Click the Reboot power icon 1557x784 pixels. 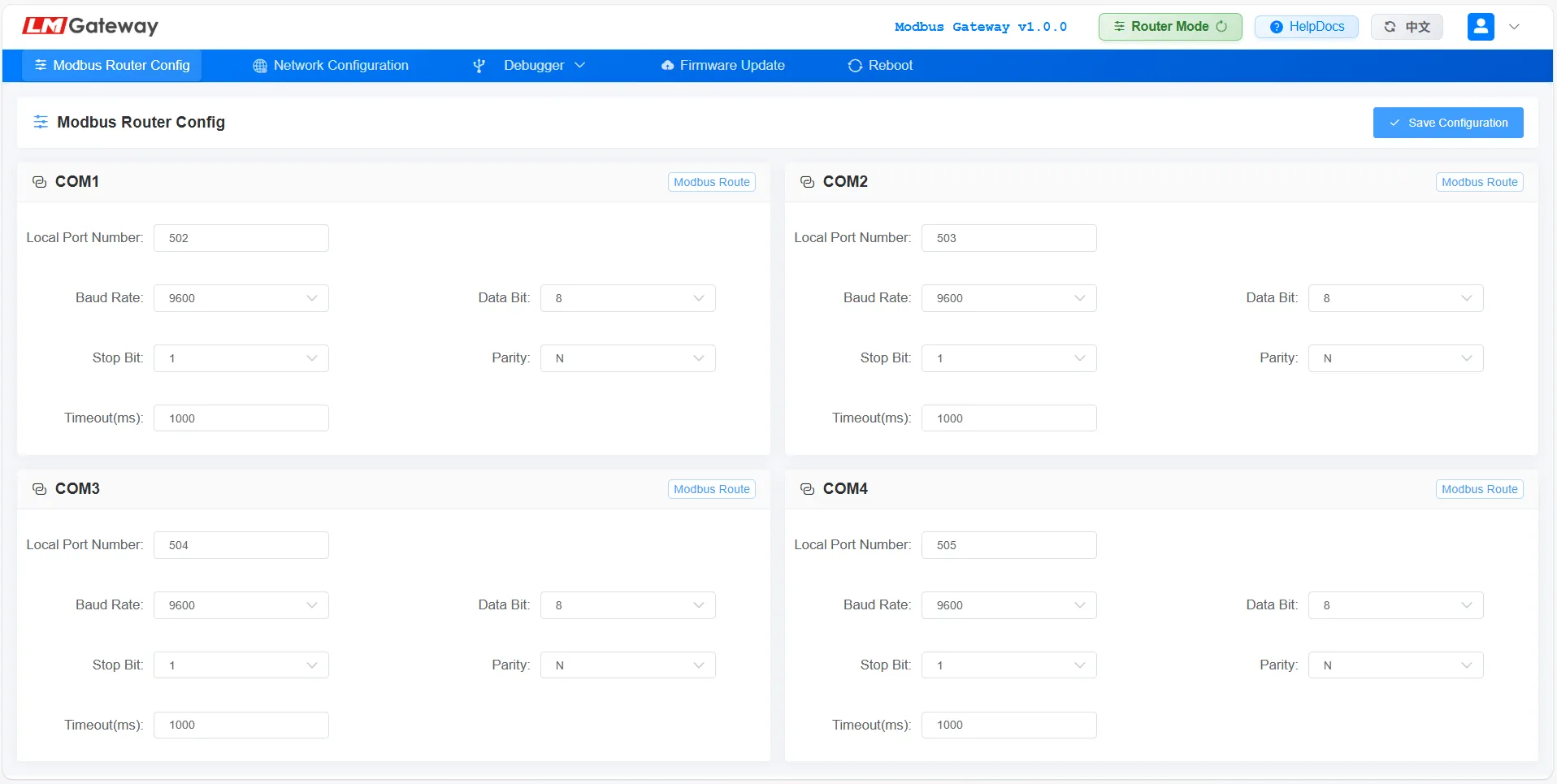(855, 66)
